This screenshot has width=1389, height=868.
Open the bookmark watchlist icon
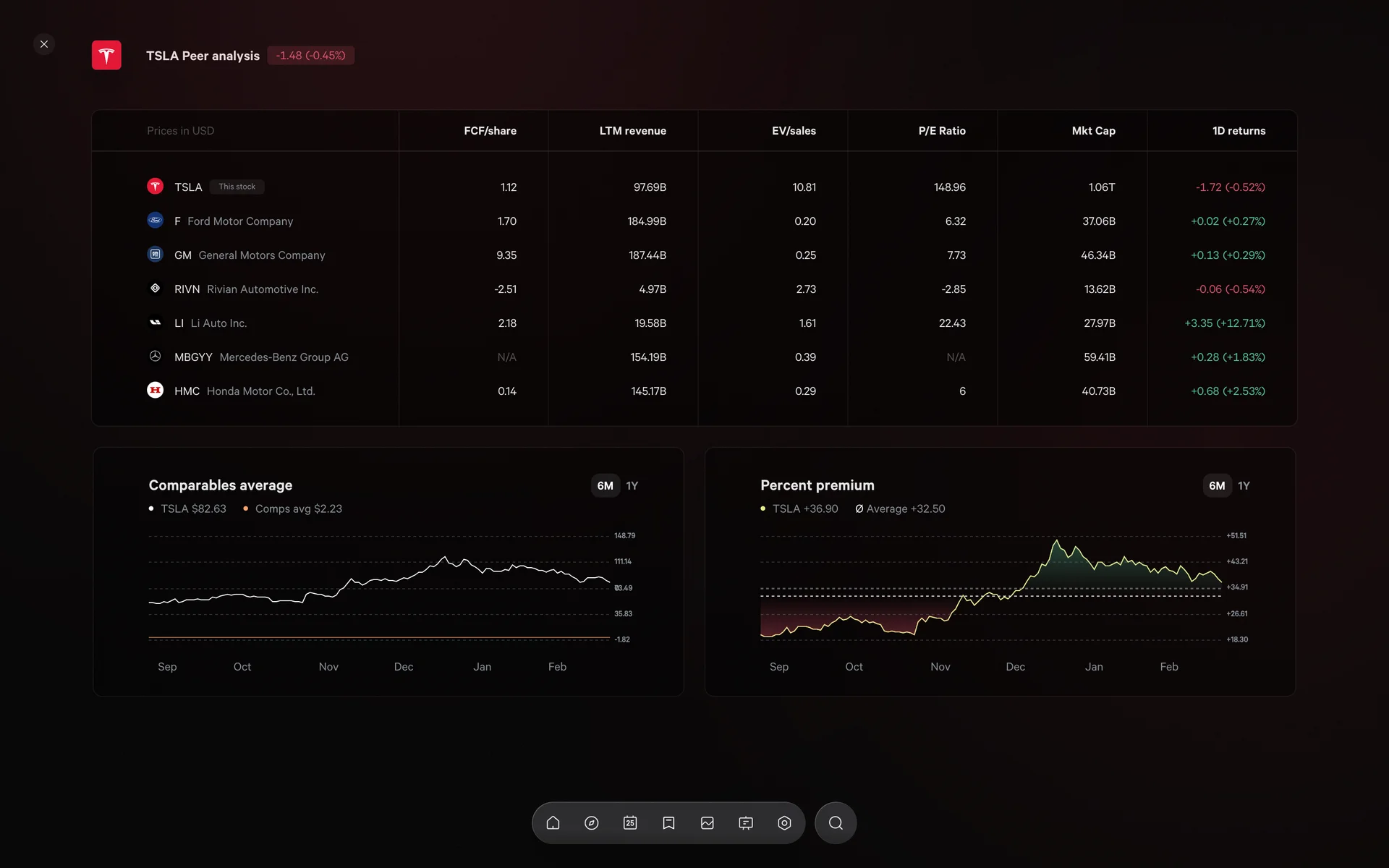tap(668, 823)
